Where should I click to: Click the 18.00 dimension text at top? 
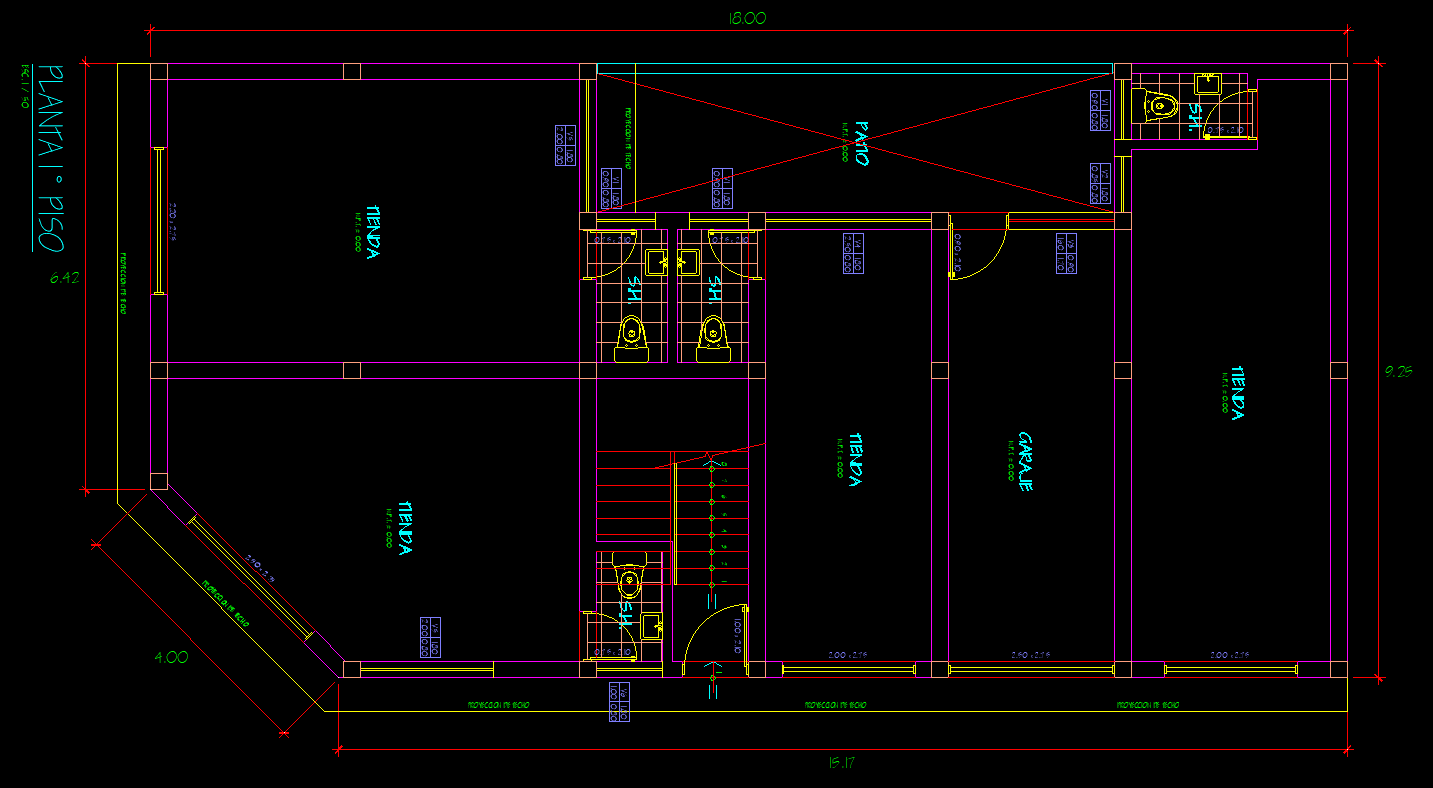tap(747, 18)
